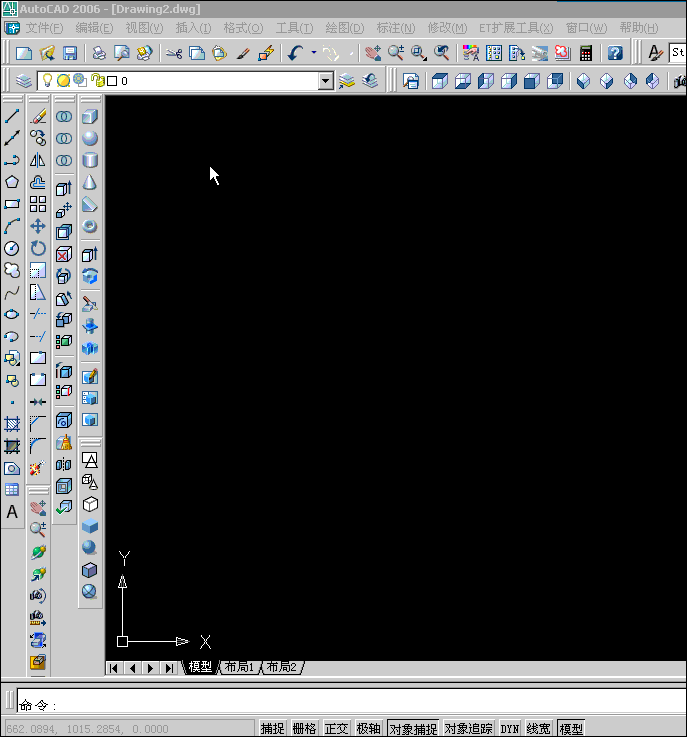
Task: Select the Array modify tool
Action: click(x=38, y=204)
